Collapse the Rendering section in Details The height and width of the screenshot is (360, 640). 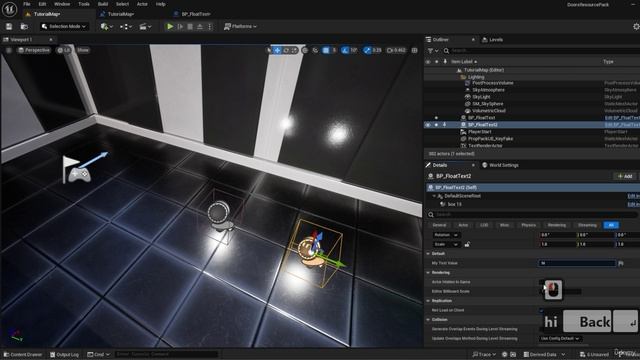pyautogui.click(x=428, y=273)
